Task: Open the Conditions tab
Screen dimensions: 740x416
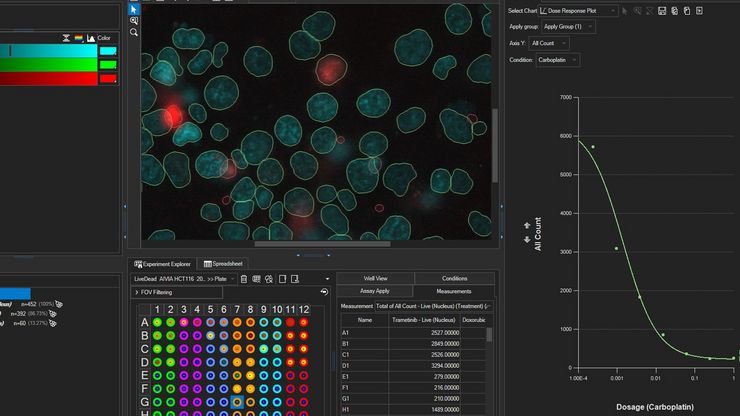Action: click(x=454, y=279)
